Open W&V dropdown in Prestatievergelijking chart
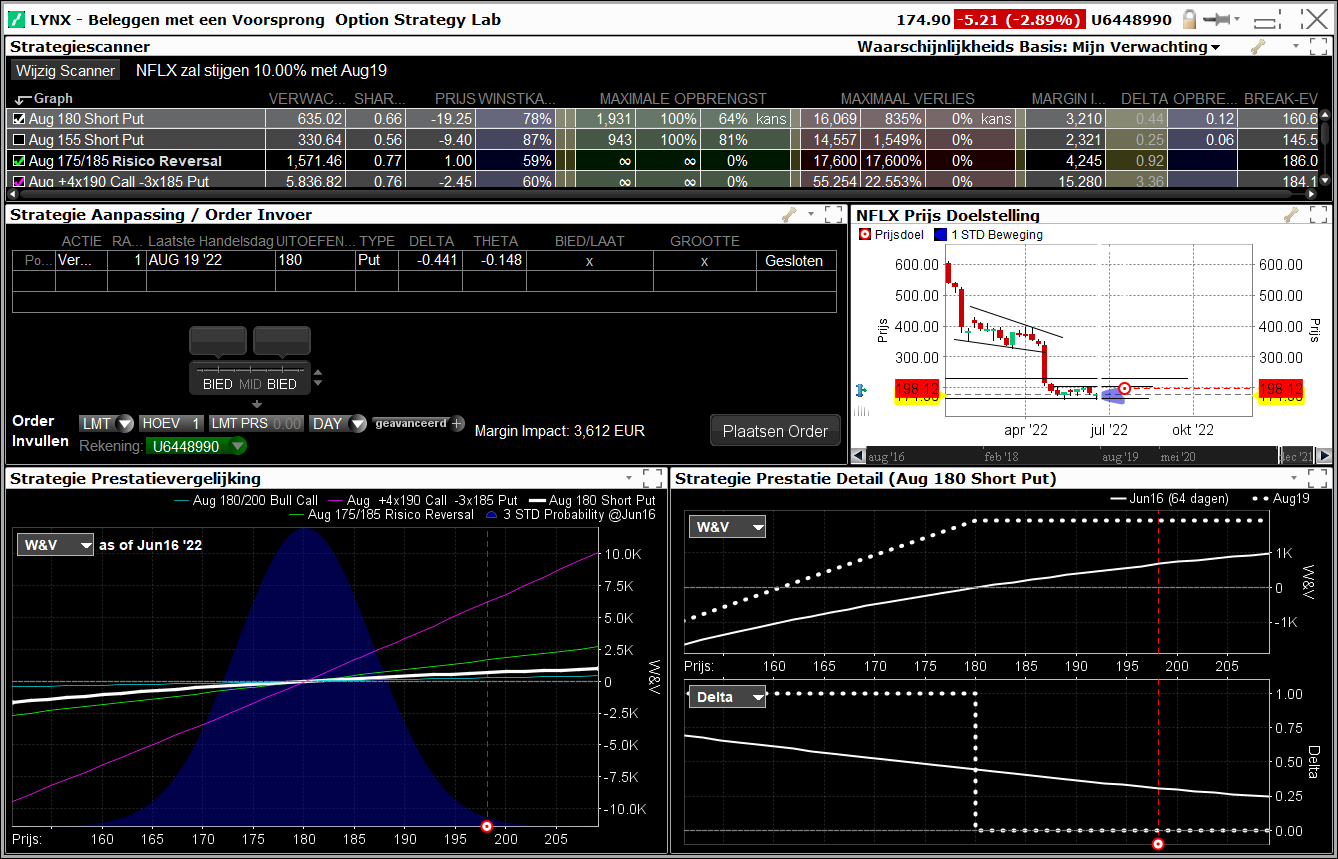The image size is (1338, 859). (56, 545)
